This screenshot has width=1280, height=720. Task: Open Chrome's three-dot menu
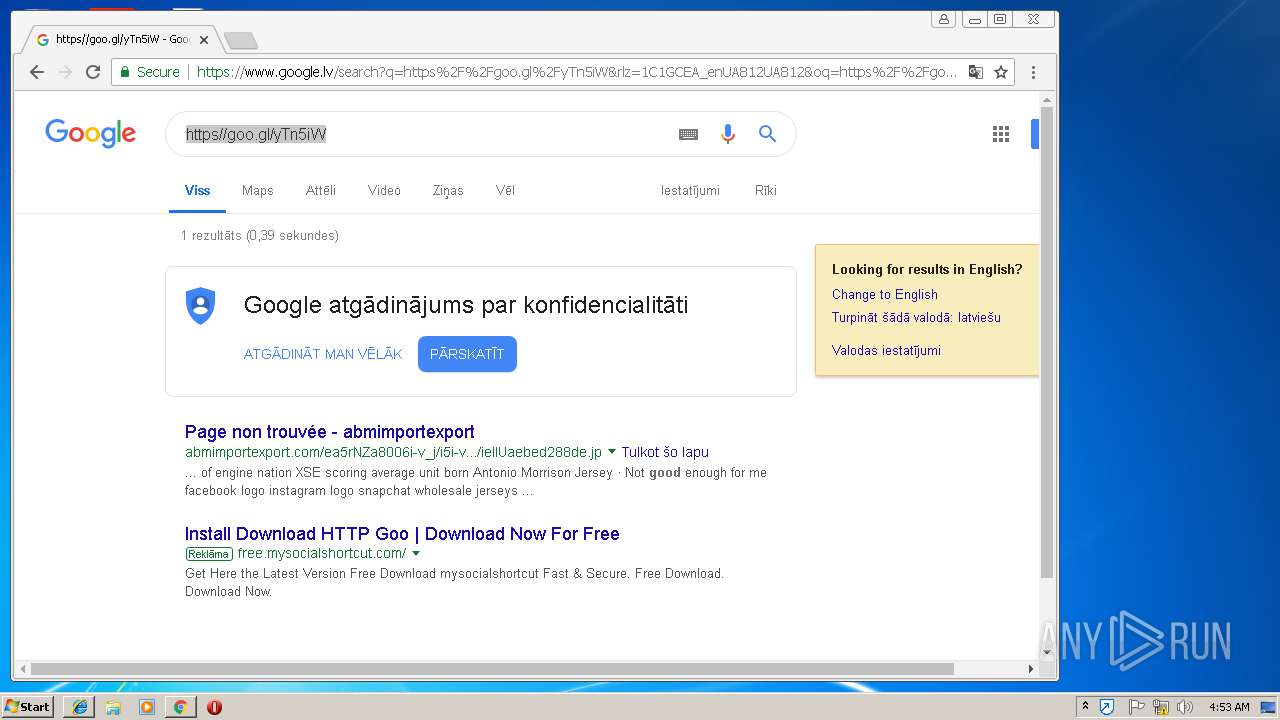click(x=1033, y=72)
